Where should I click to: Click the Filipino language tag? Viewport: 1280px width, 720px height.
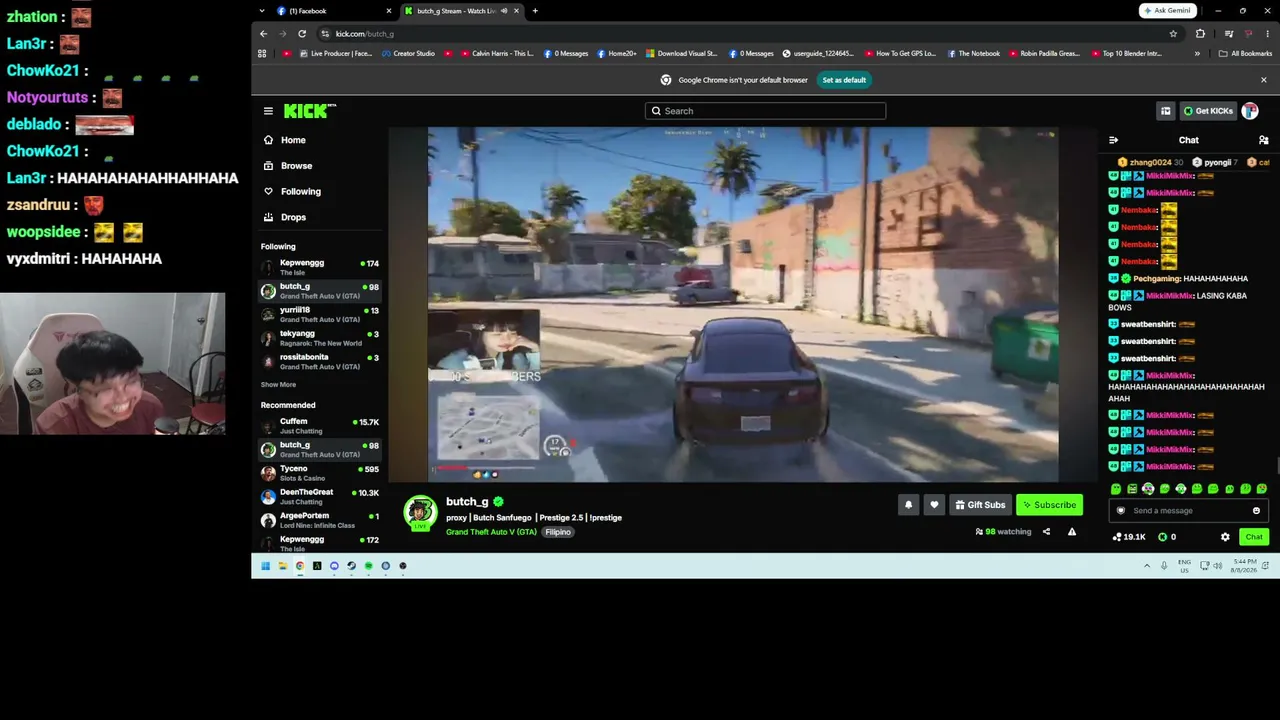pyautogui.click(x=558, y=532)
